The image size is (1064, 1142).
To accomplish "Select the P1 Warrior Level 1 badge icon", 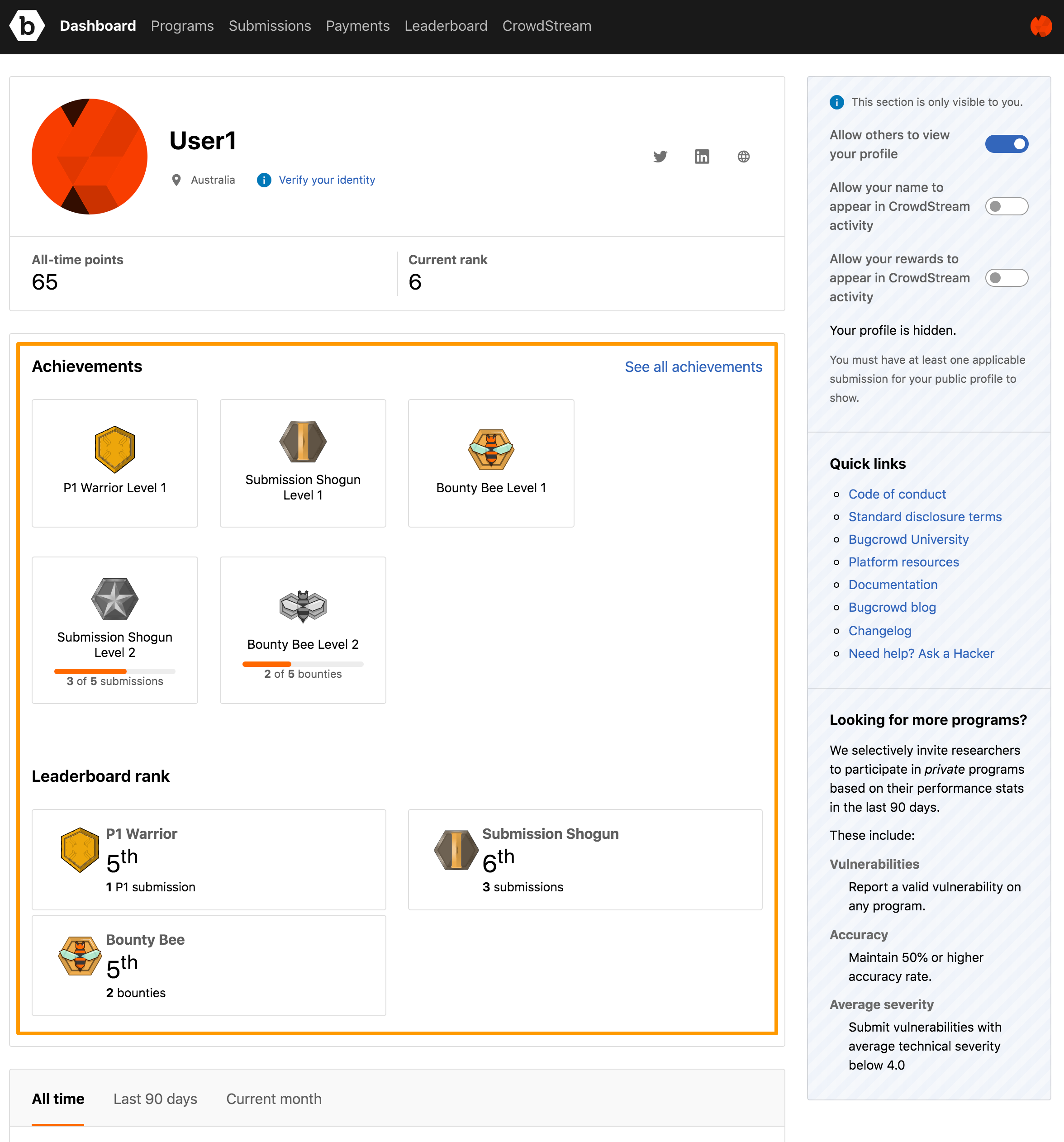I will 115,449.
